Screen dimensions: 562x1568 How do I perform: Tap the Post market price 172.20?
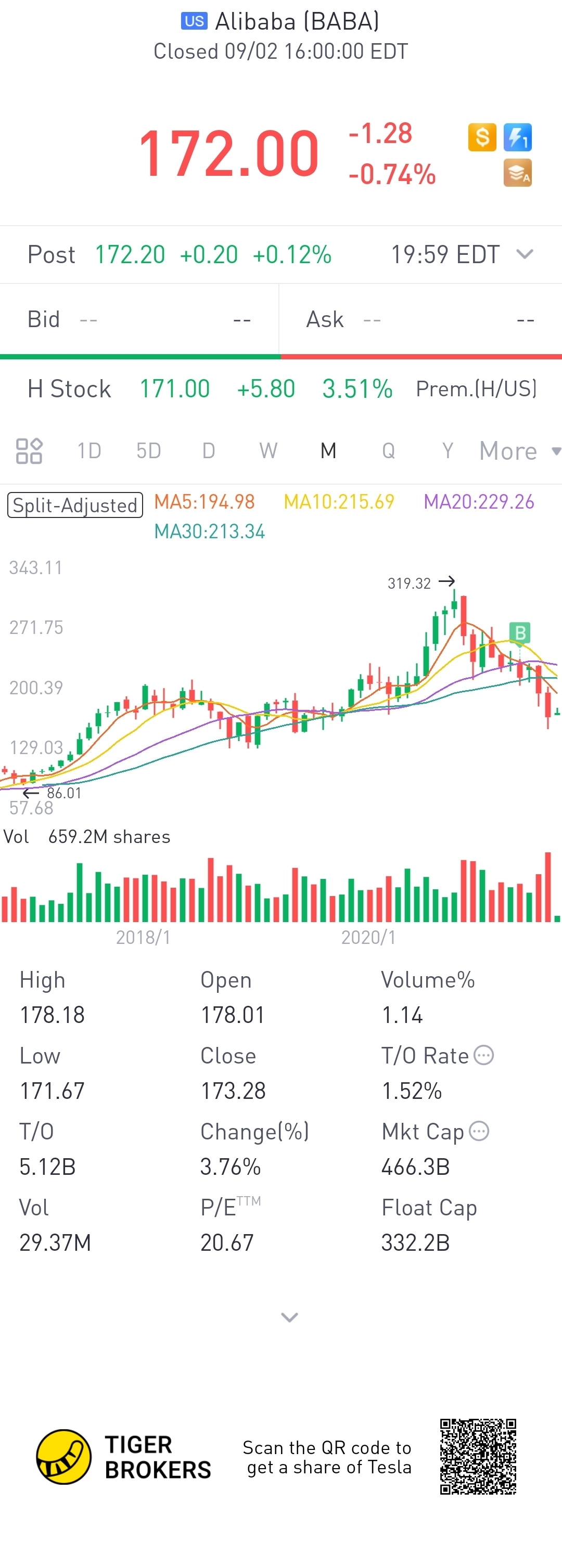tap(130, 254)
